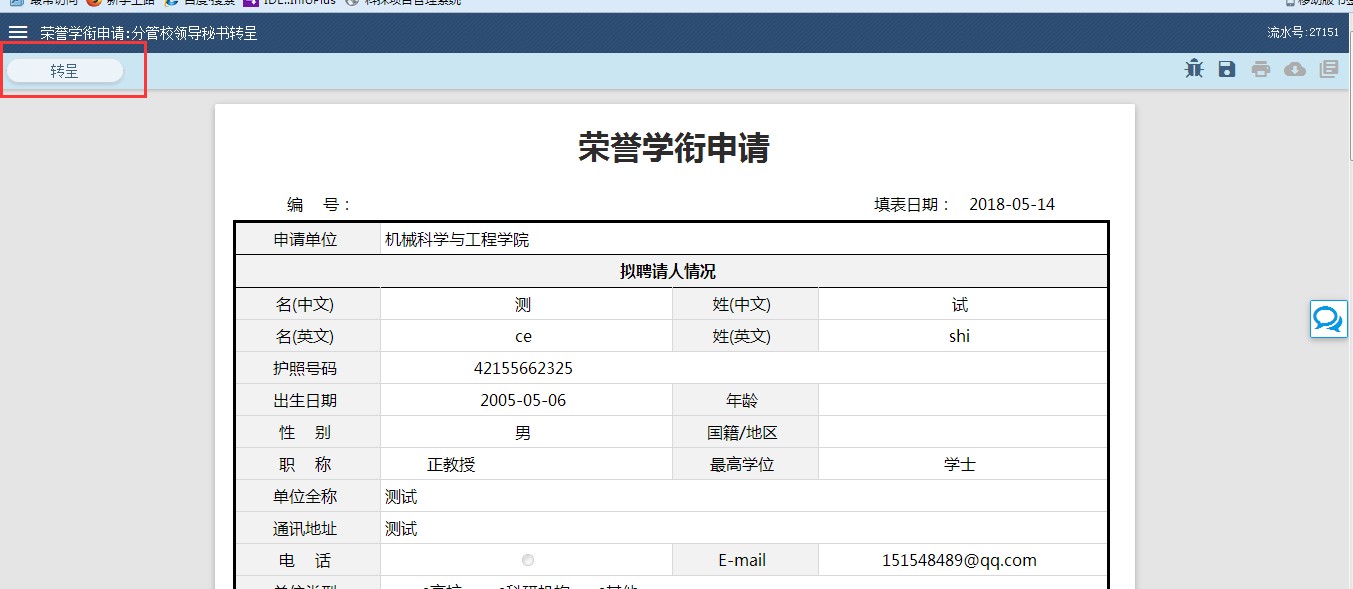Viewport: 1353px width, 589px height.
Task: Click the 拟聘请人情况 section header
Action: [x=672, y=272]
